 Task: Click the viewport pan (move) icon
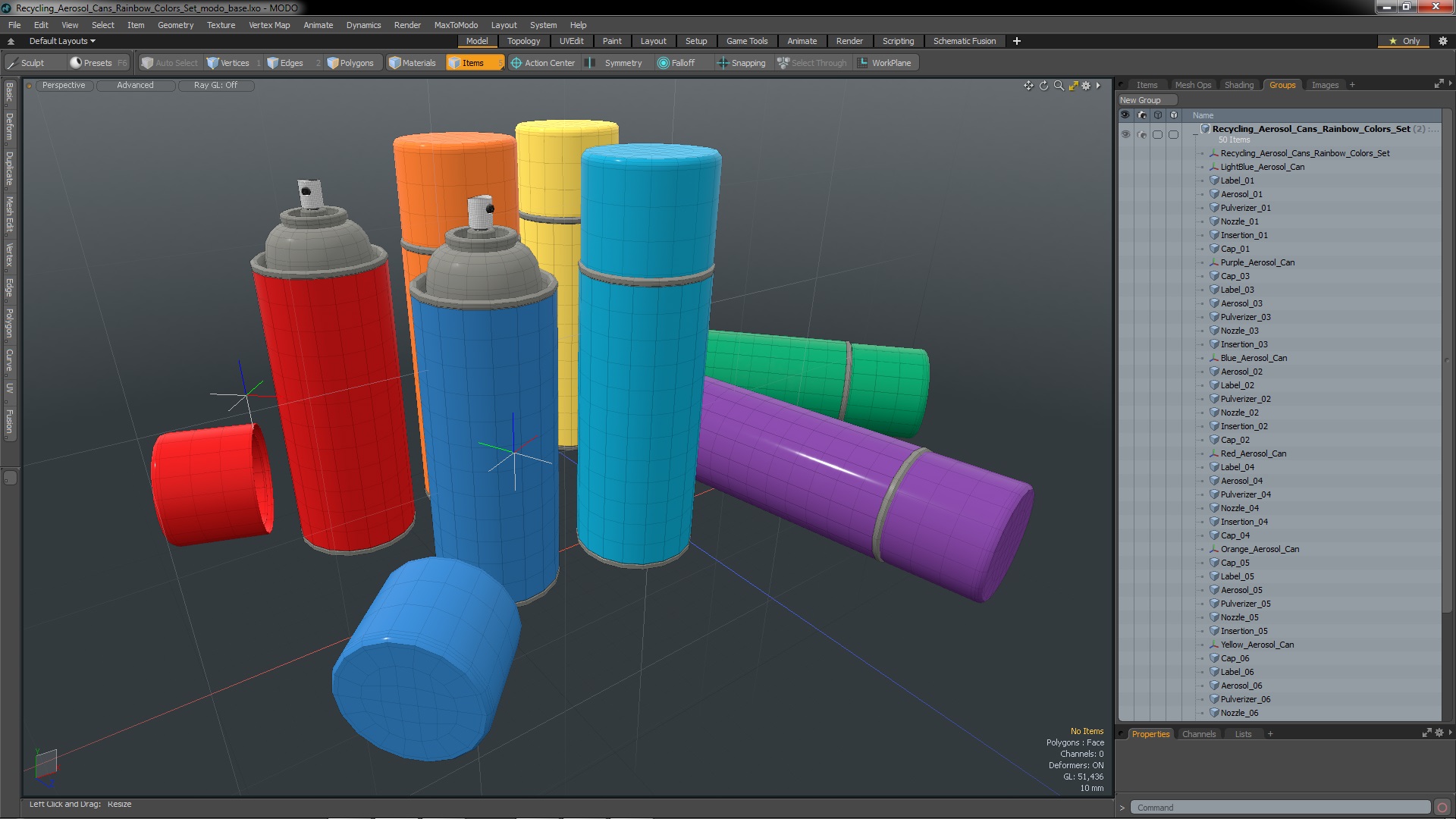pyautogui.click(x=1028, y=86)
